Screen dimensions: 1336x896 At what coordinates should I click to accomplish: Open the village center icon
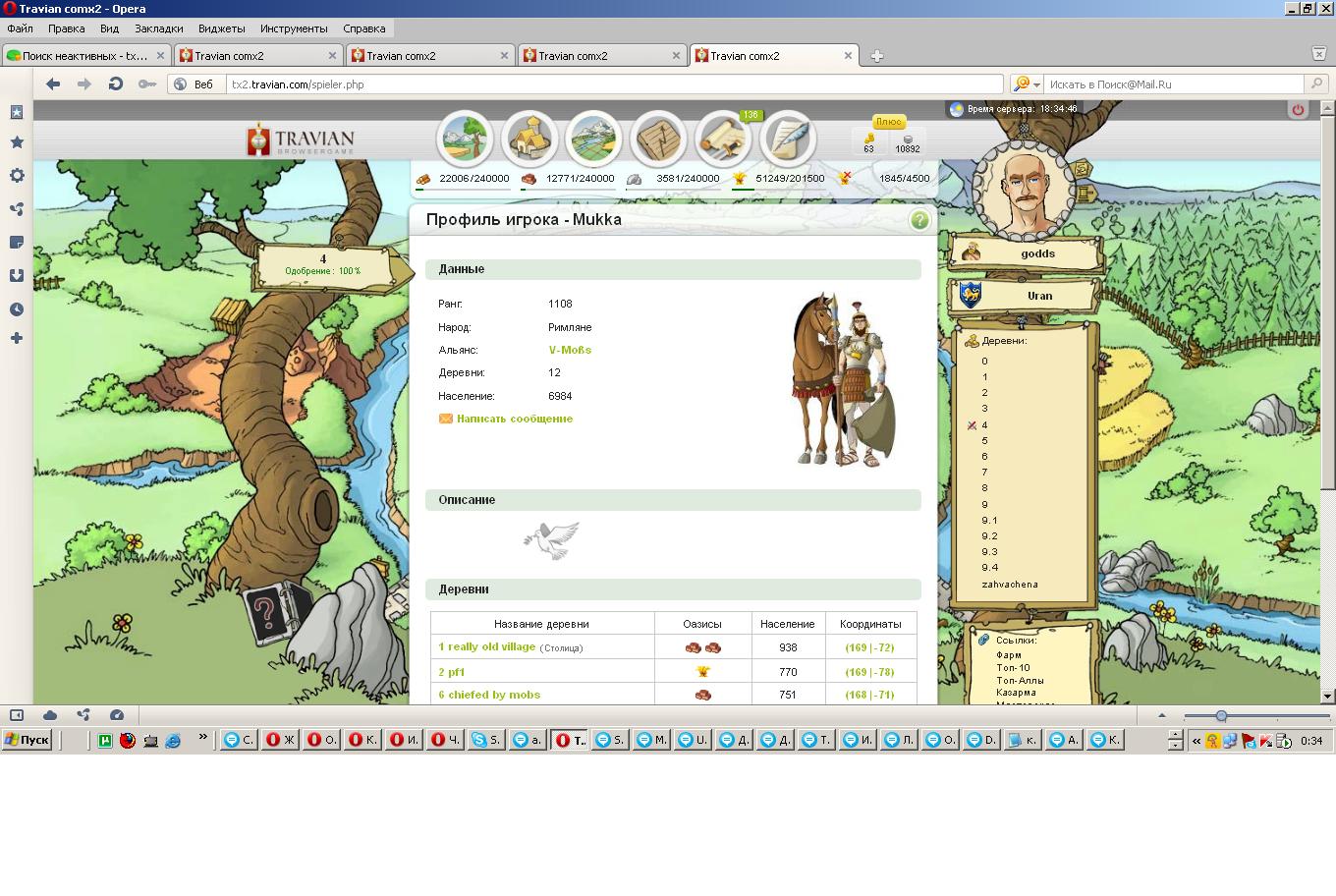click(x=529, y=140)
